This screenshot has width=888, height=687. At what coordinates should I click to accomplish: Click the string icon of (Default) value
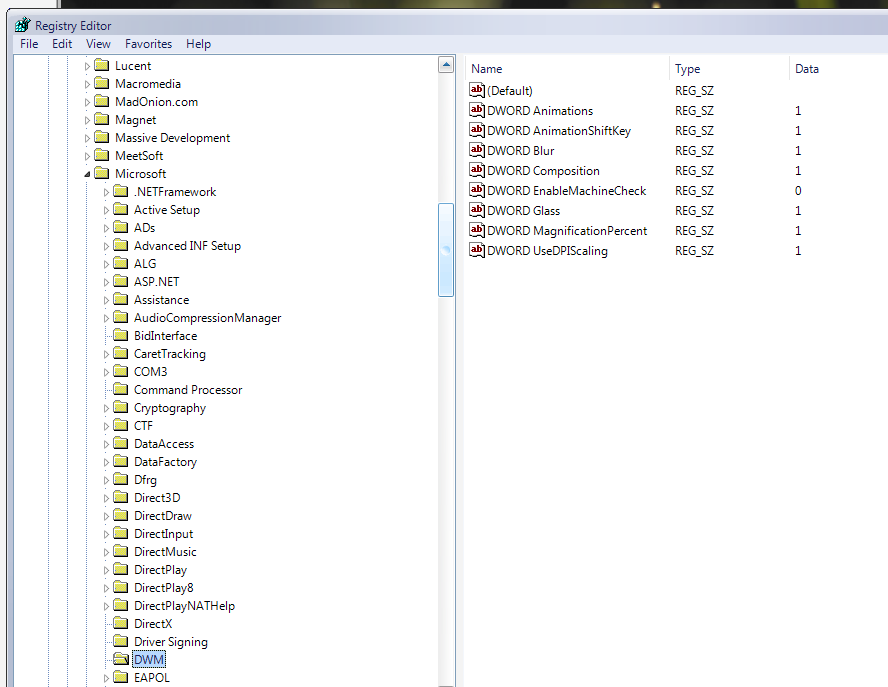(477, 90)
